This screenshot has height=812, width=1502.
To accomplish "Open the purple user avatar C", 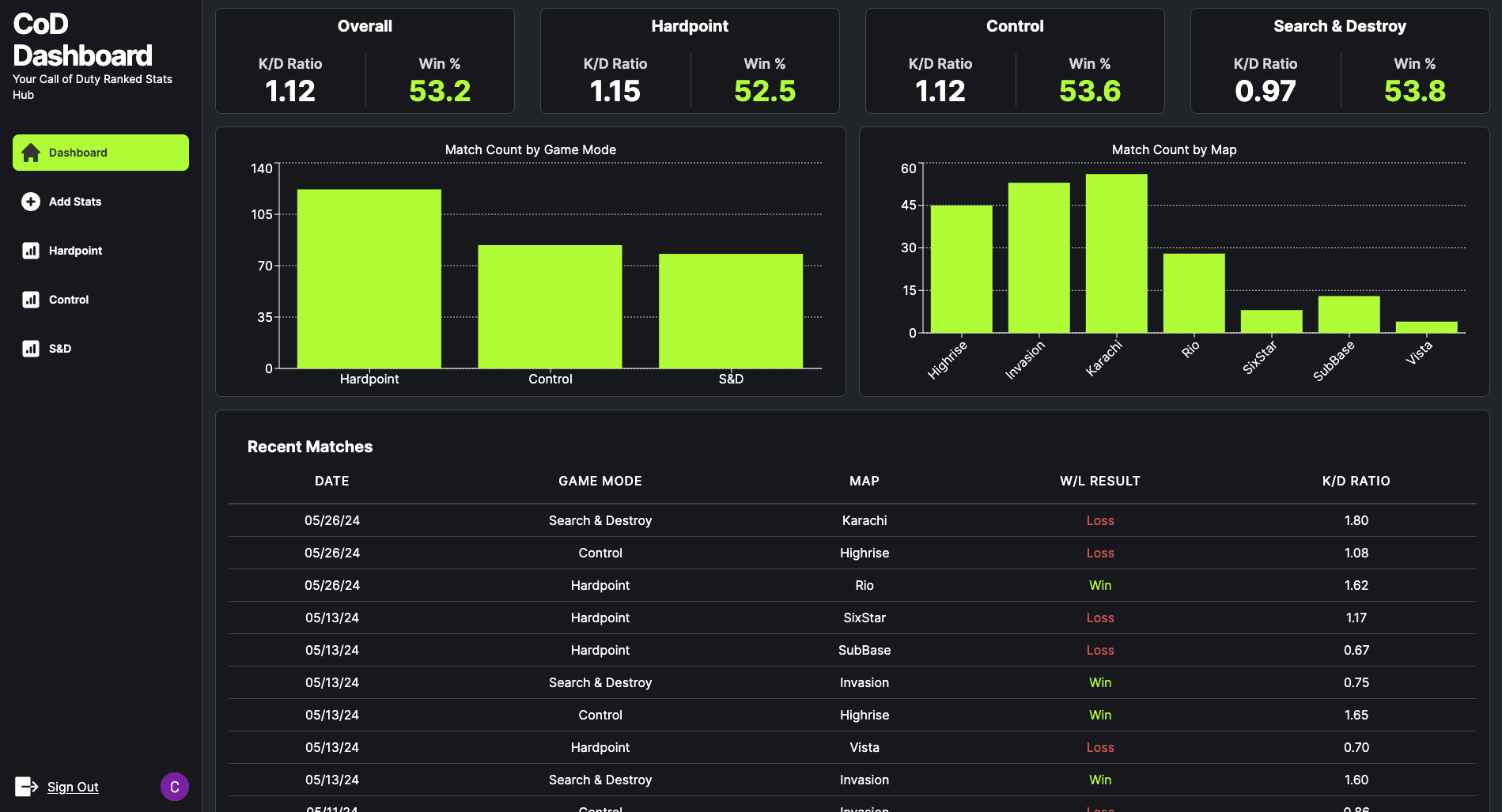I will 174,787.
